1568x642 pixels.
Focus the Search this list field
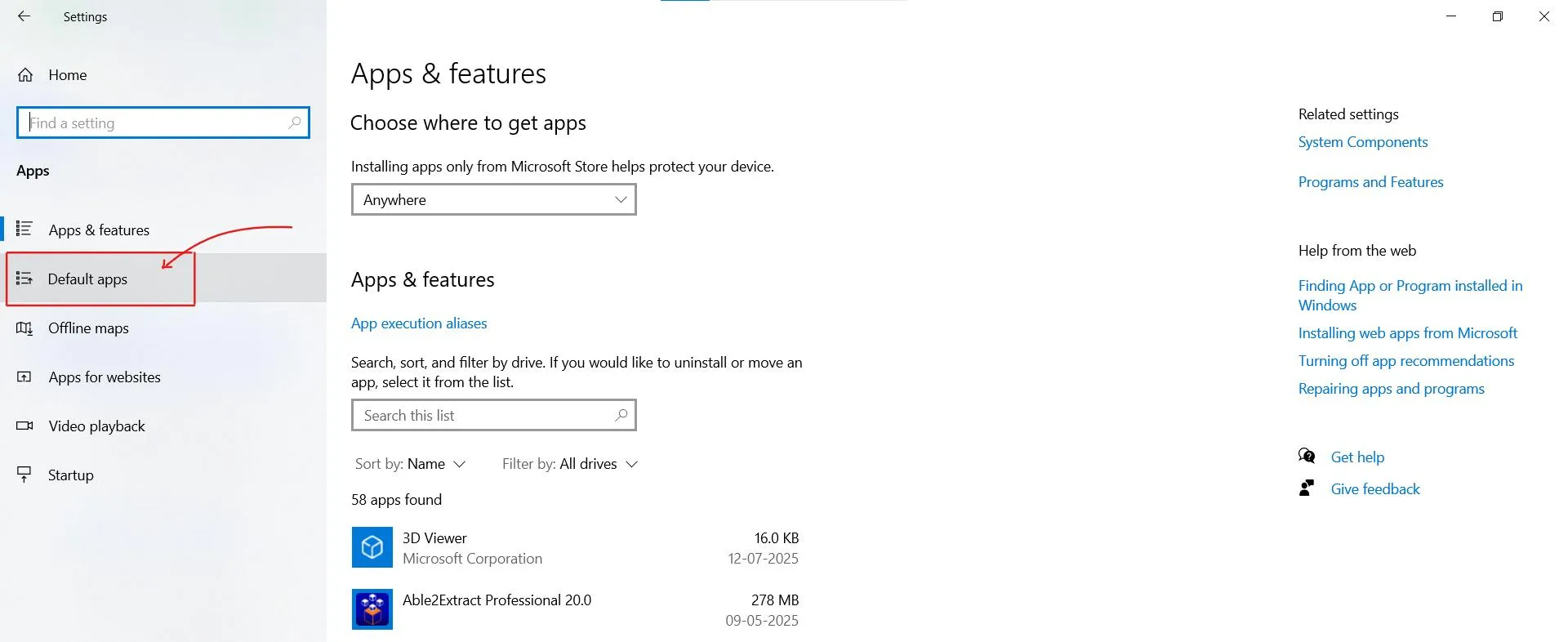coord(494,415)
